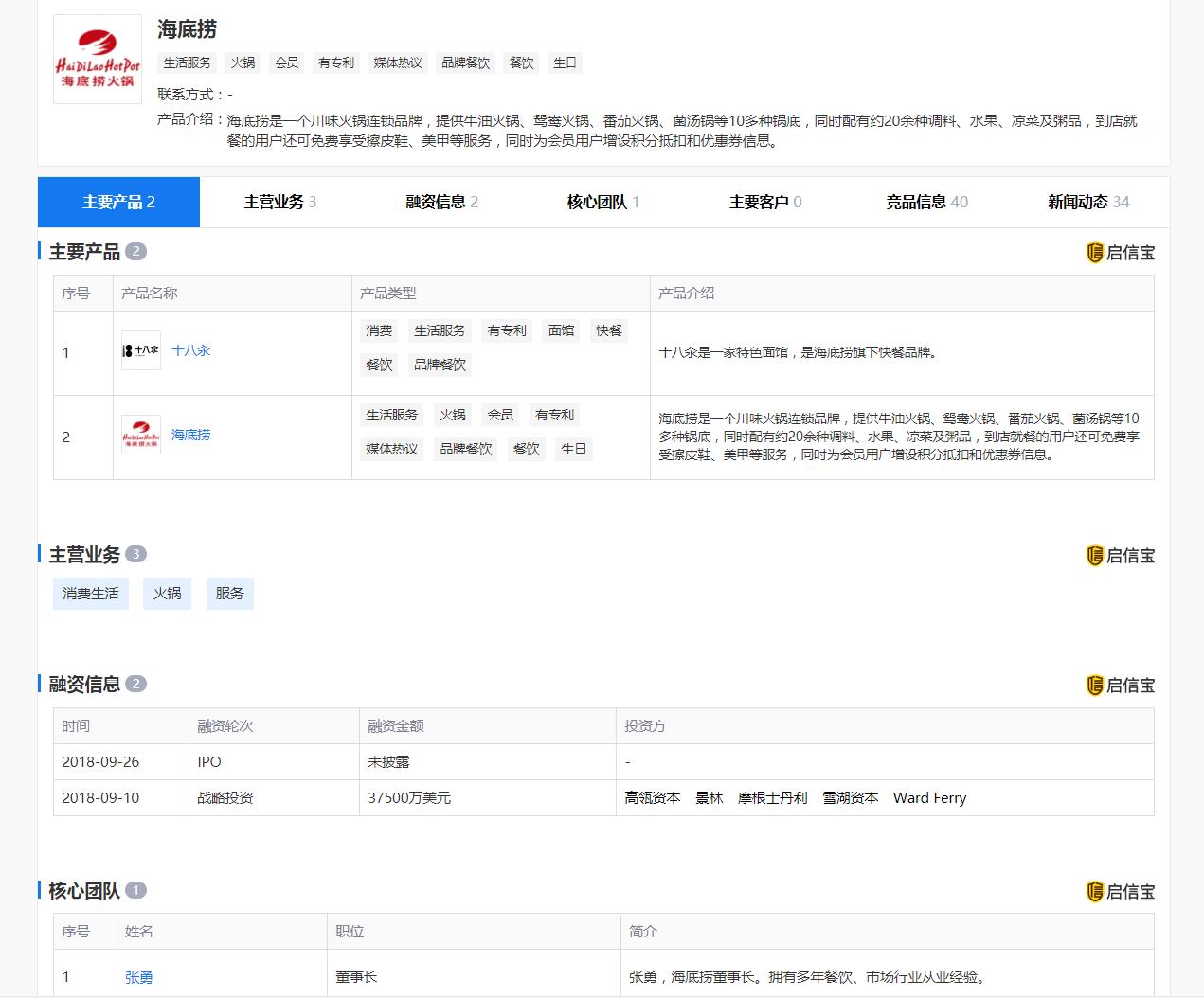Click 会员 tag in 海底捞 product row
1204x998 pixels.
click(x=500, y=415)
